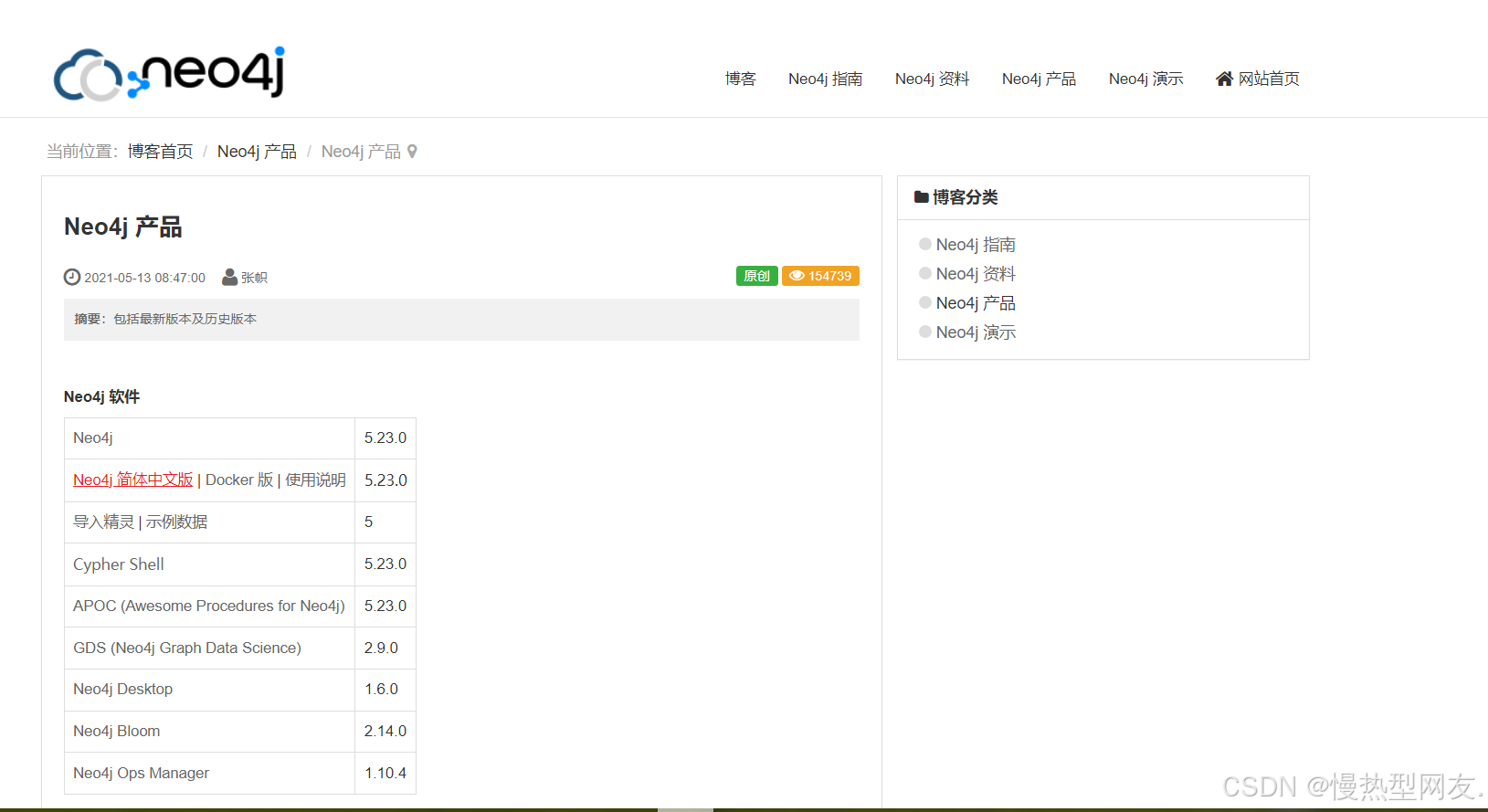Open the 示例数据 link
This screenshot has width=1488, height=812.
[176, 522]
